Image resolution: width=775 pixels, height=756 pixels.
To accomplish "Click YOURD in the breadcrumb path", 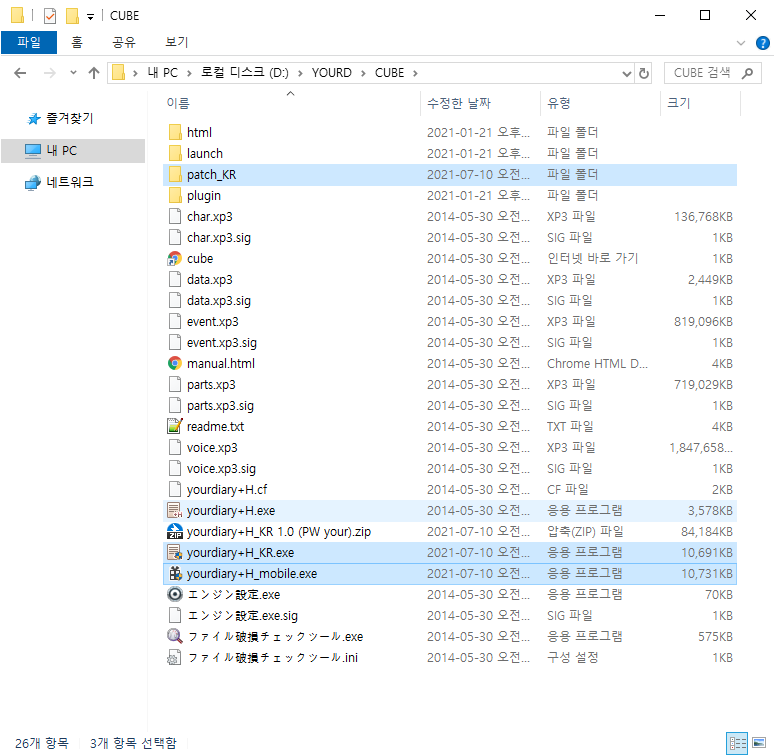I will (x=332, y=73).
